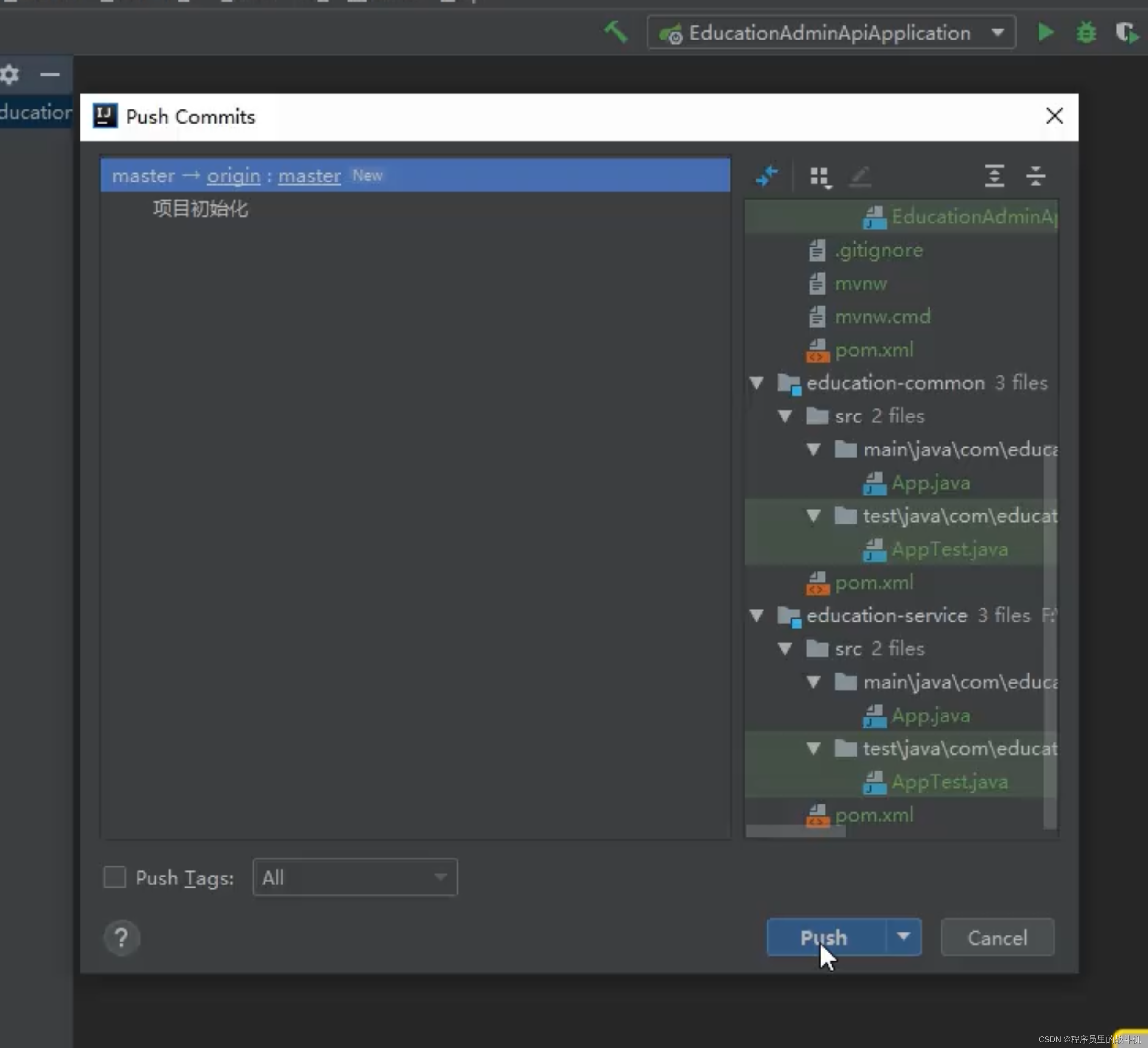This screenshot has width=1148, height=1048.
Task: Collapse the education-service module node
Action: pyautogui.click(x=756, y=615)
